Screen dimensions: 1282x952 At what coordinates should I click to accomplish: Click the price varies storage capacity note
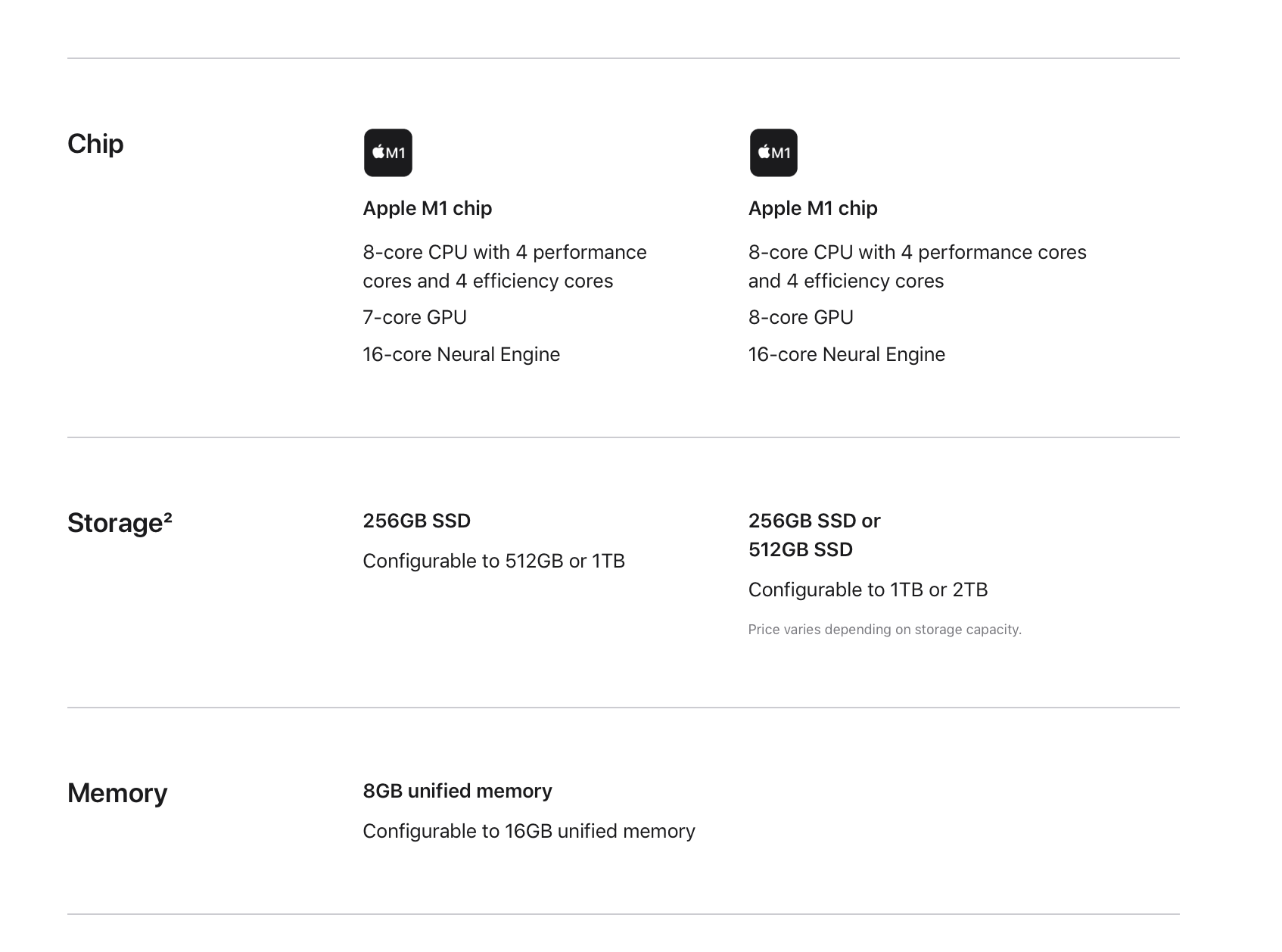(x=884, y=630)
